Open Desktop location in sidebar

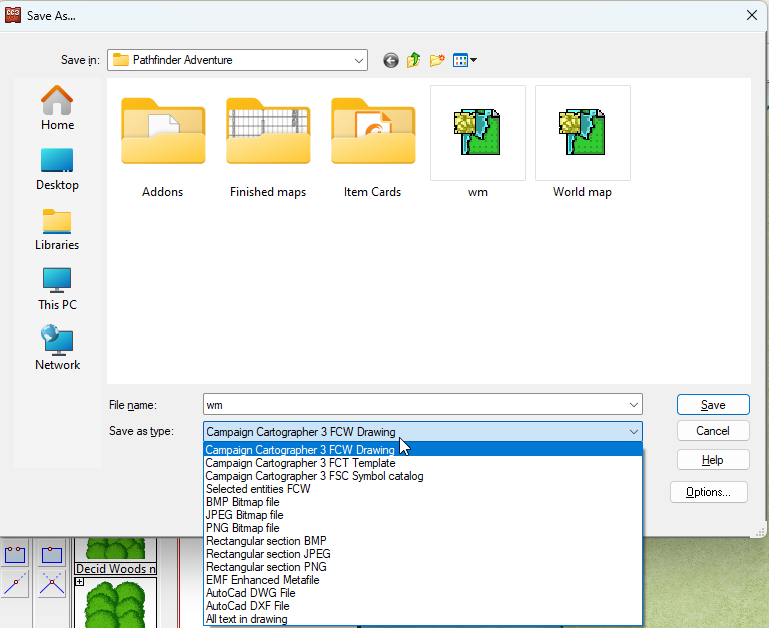(57, 168)
